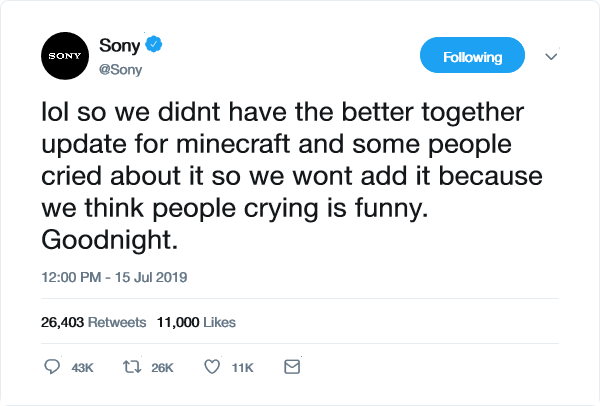
Task: Click the 11K like count
Action: point(242,368)
